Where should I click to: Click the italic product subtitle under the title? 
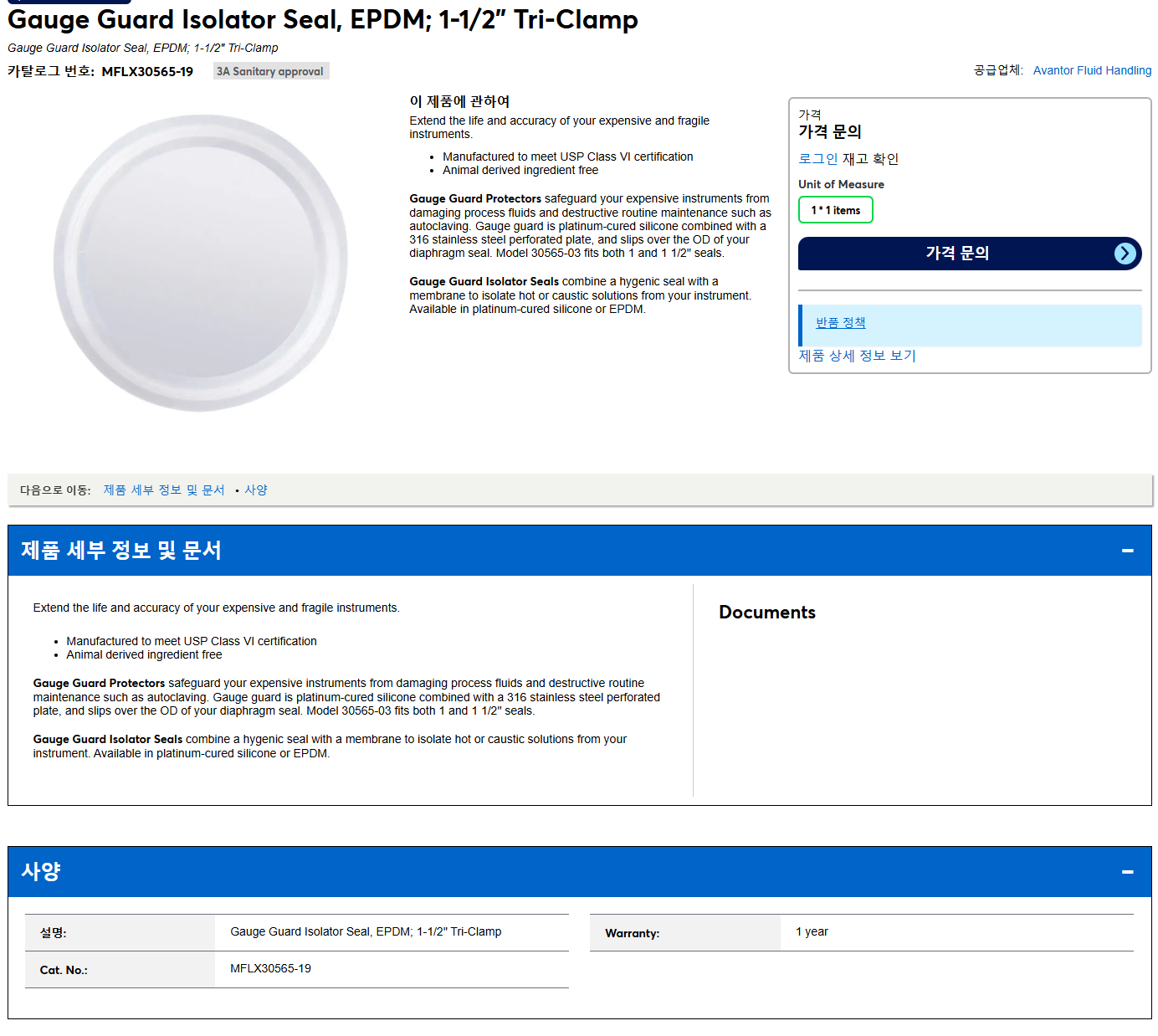(x=143, y=49)
